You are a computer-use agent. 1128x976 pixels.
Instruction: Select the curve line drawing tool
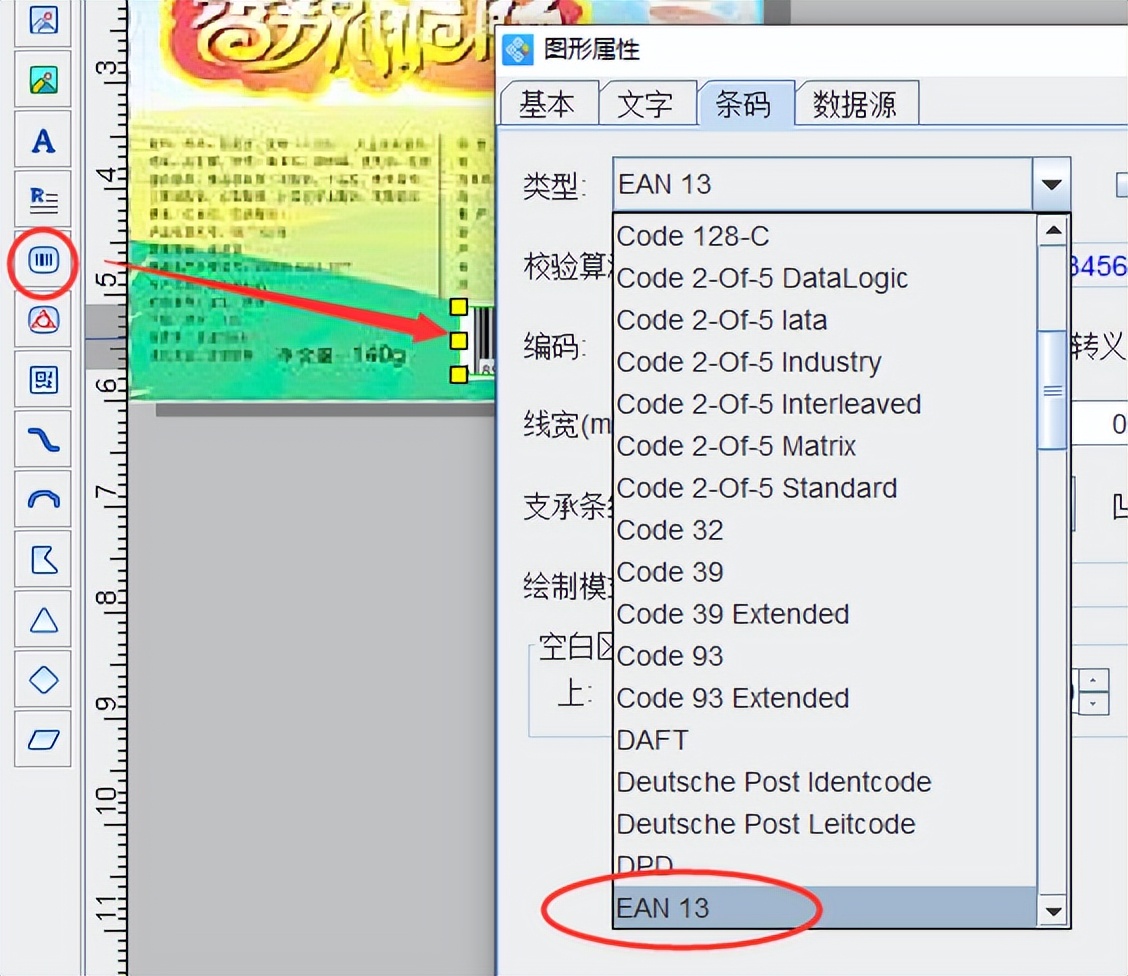[x=43, y=439]
